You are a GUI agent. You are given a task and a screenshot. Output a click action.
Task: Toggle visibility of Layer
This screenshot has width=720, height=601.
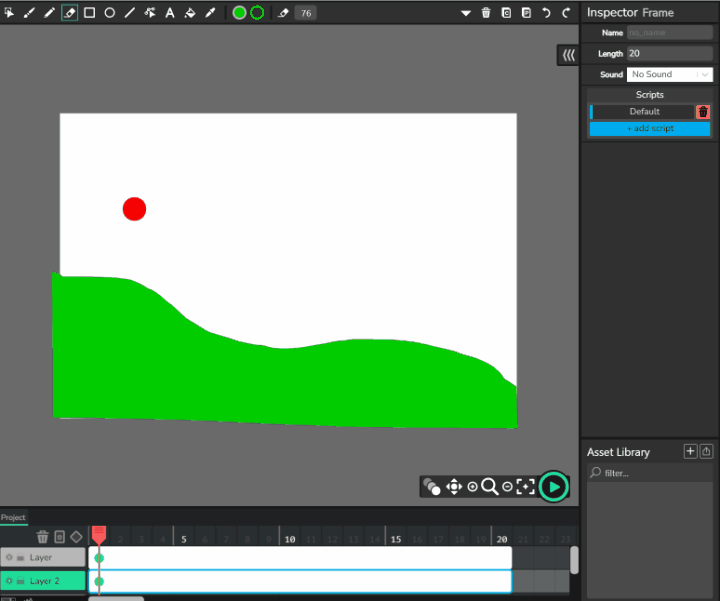click(9, 557)
